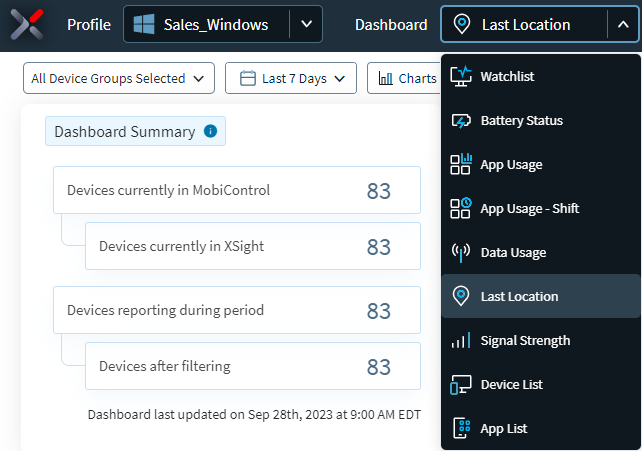Select Watchlist from the dashboard menu
Viewport: 642px width, 451px height.
541,77
